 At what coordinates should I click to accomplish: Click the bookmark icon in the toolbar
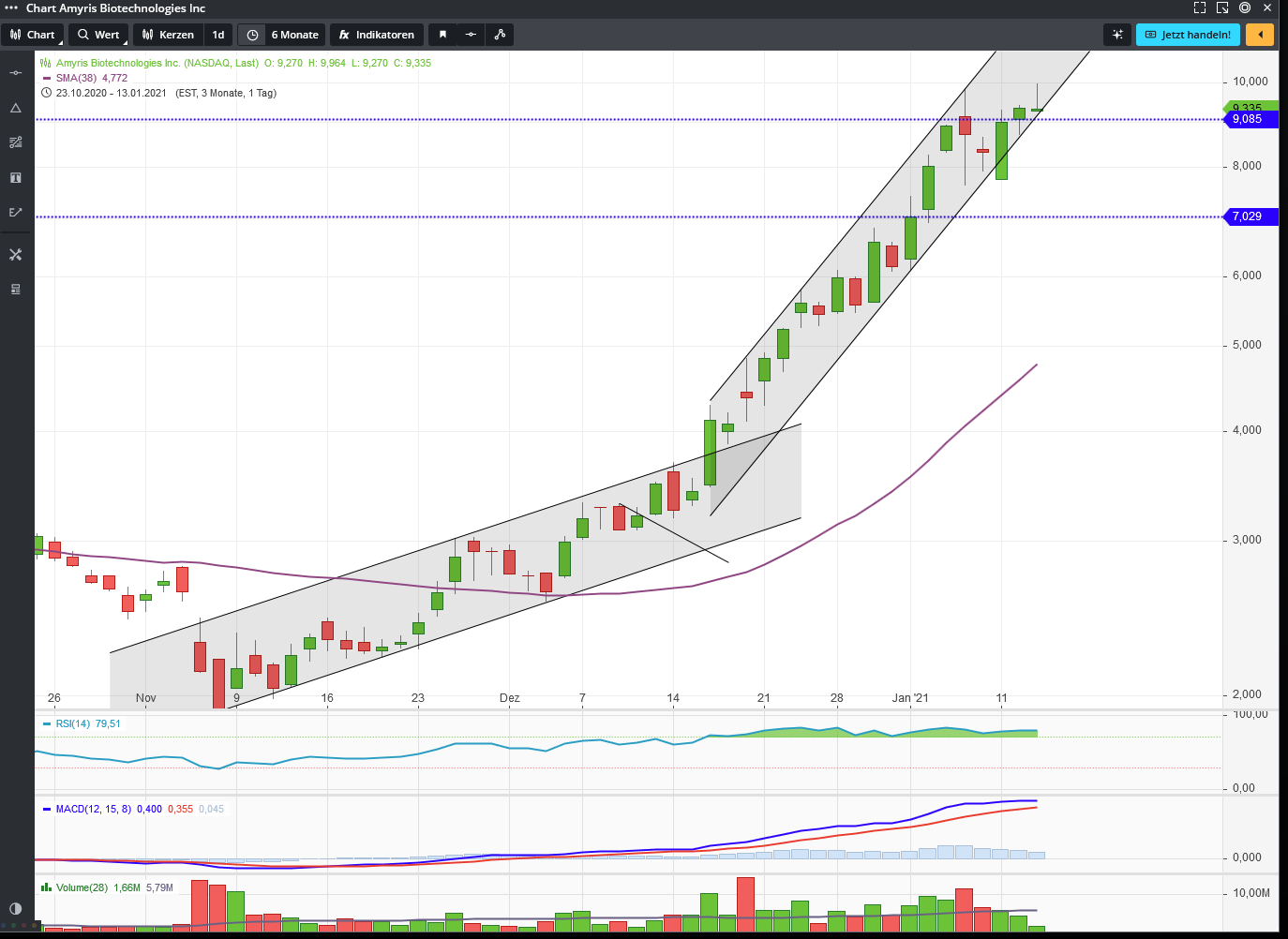click(442, 35)
